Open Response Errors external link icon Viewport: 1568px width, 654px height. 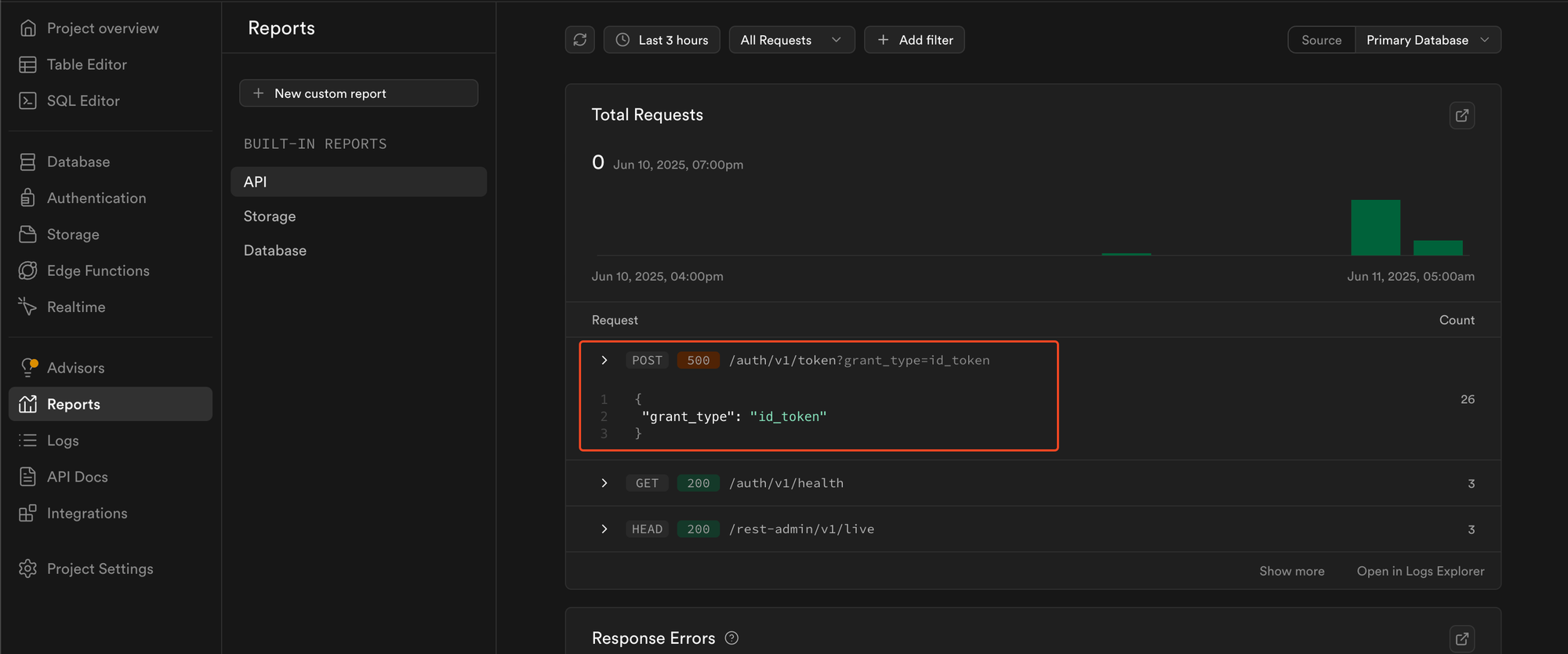pos(1461,638)
